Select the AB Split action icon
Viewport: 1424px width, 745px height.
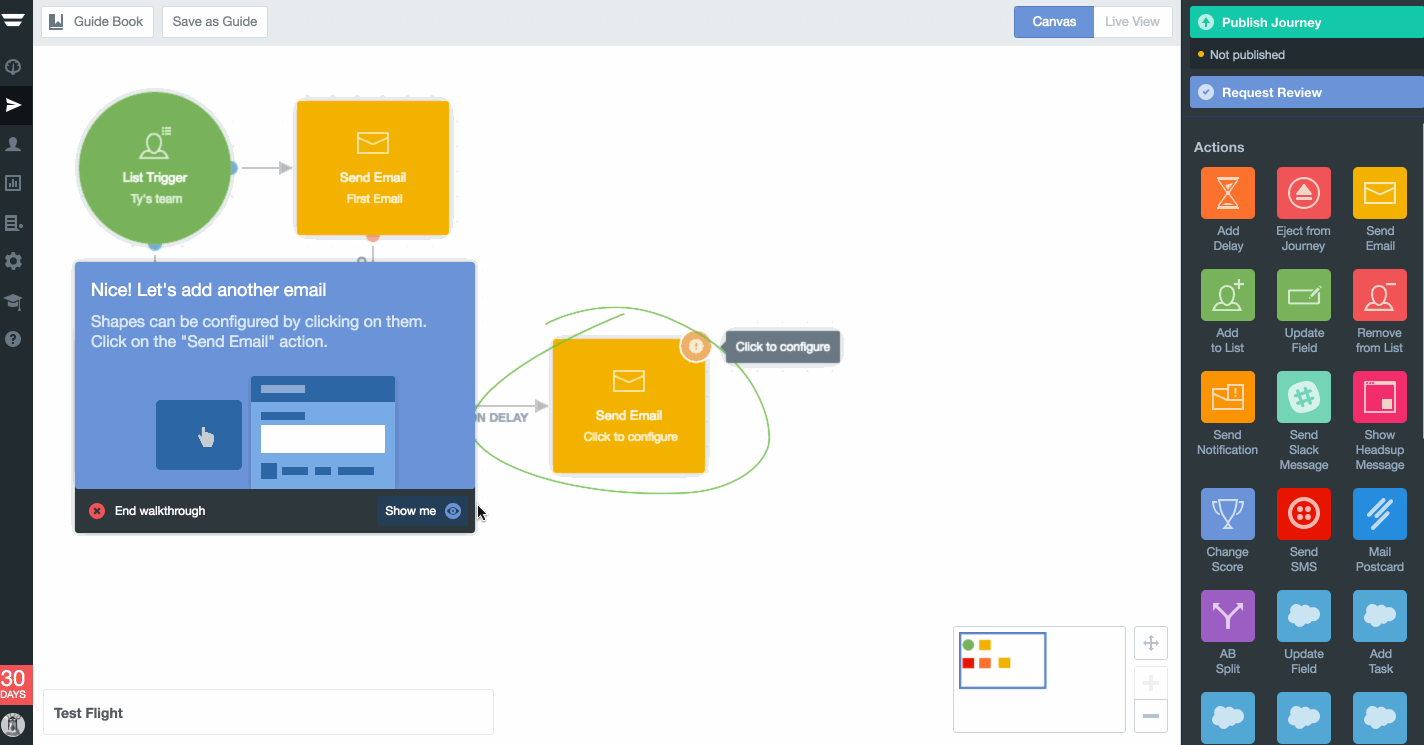tap(1227, 616)
